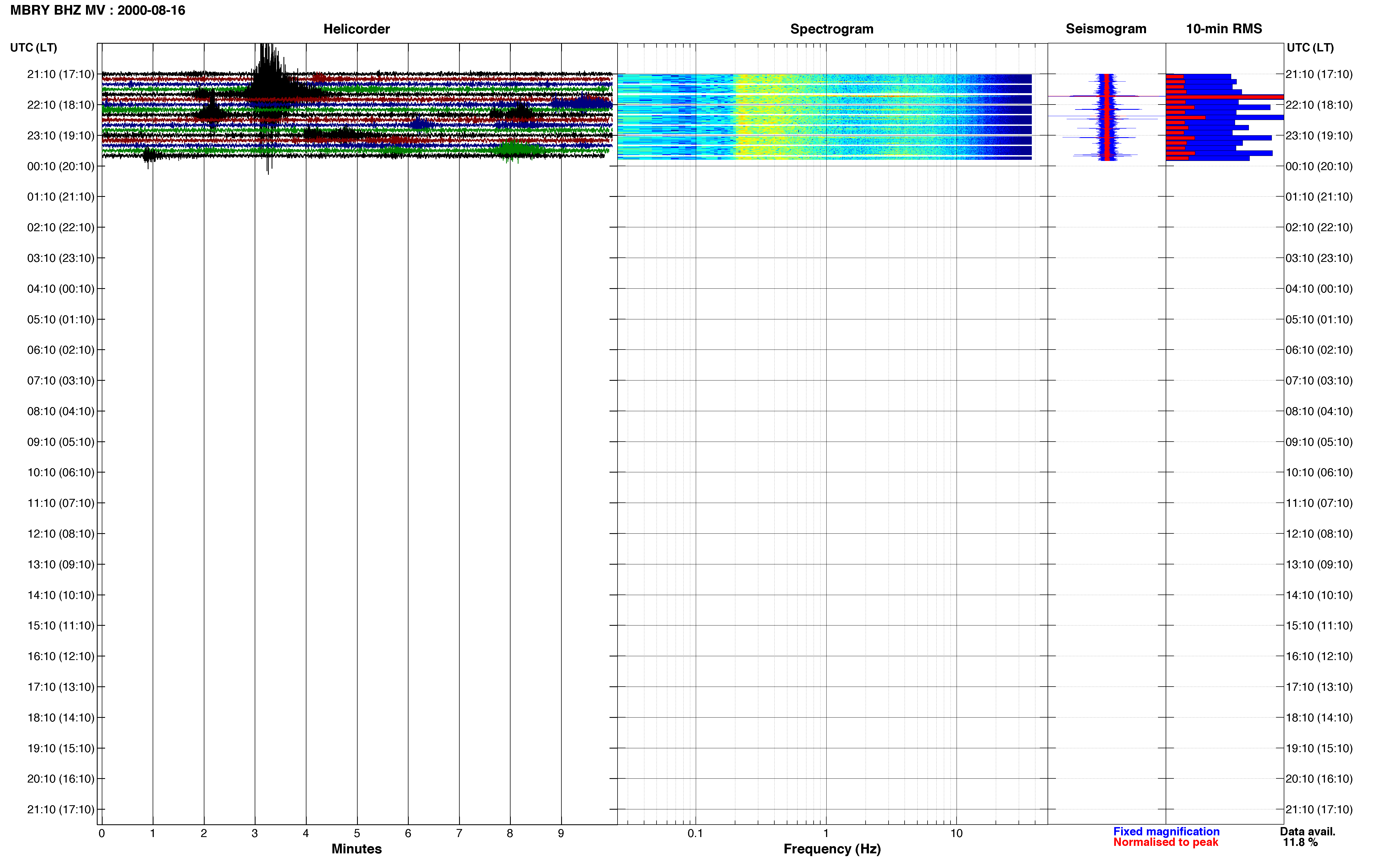Click right-axis time label 14:10 (10:10)
1388x868 pixels.
(x=1319, y=595)
